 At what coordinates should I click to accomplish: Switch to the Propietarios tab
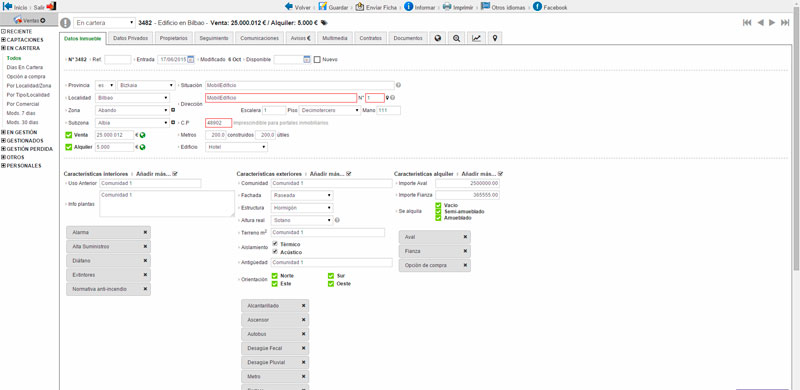(x=173, y=38)
